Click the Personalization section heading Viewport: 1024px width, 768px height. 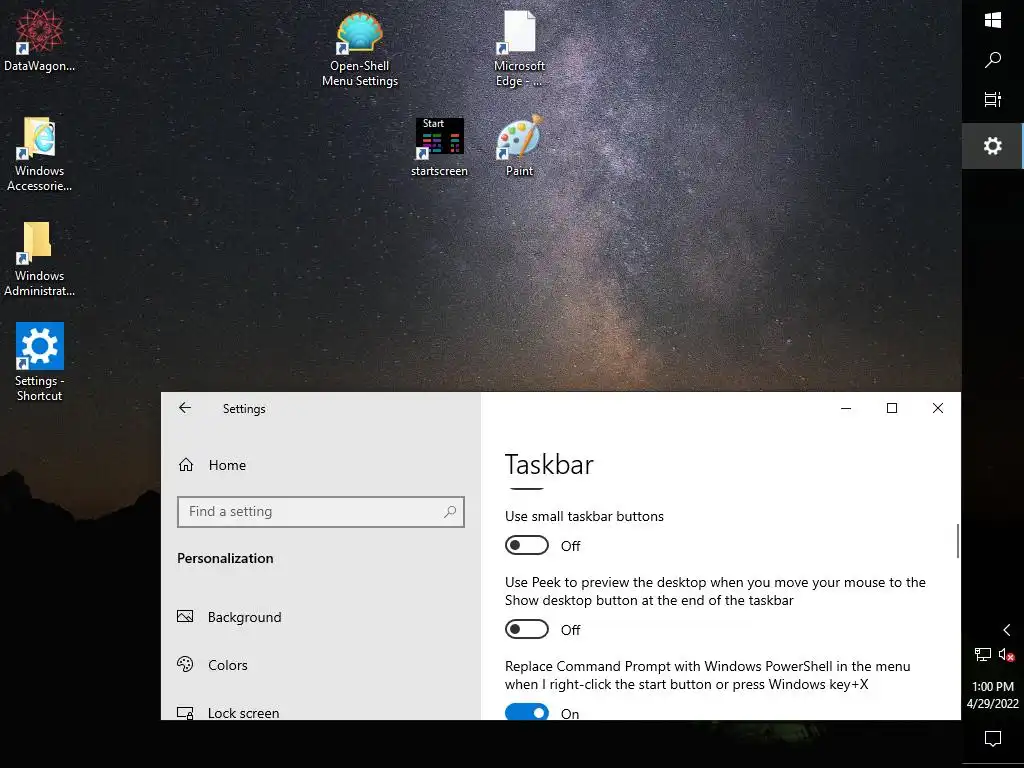[x=225, y=558]
